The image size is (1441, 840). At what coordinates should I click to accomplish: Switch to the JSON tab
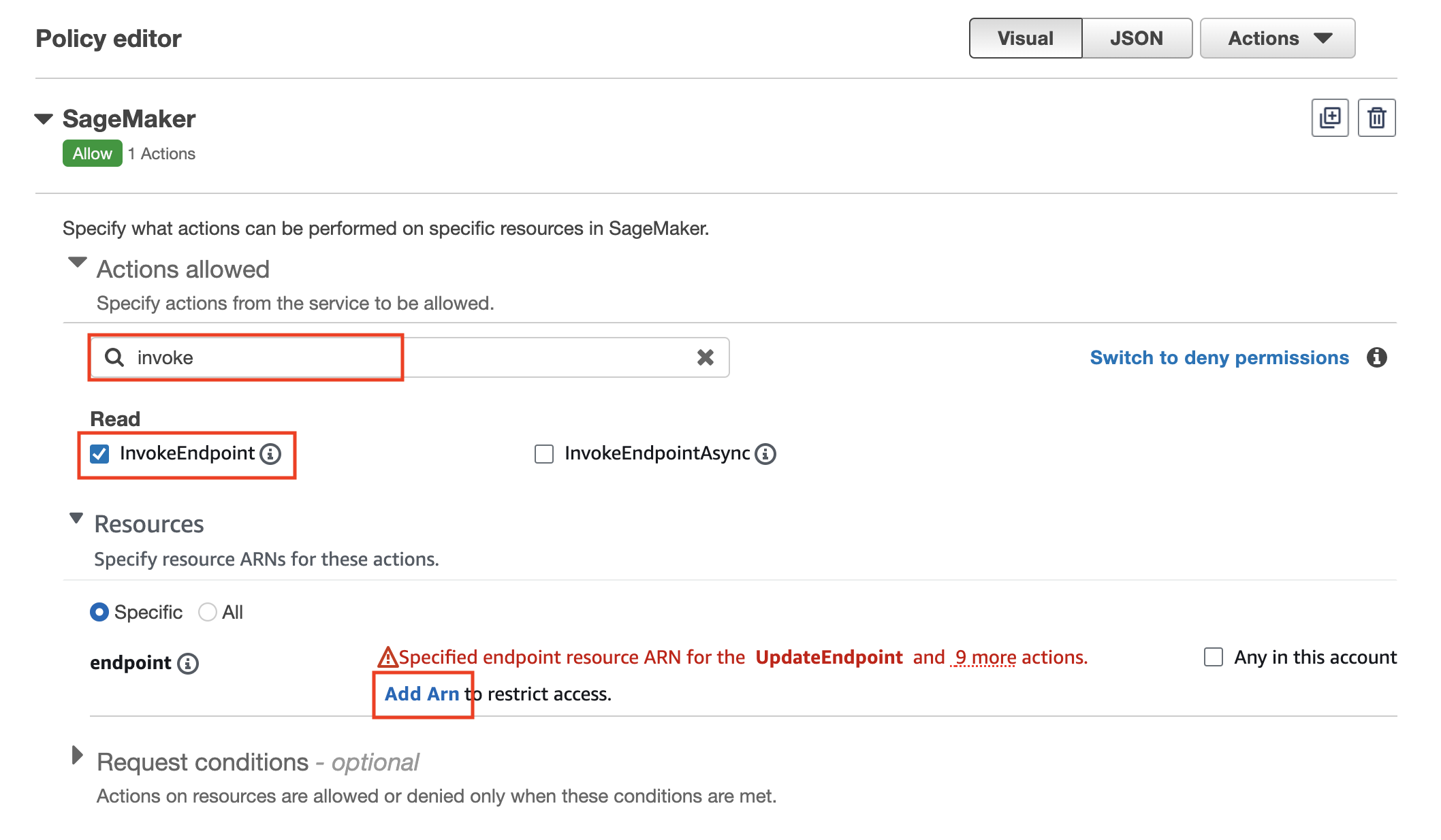(1136, 37)
